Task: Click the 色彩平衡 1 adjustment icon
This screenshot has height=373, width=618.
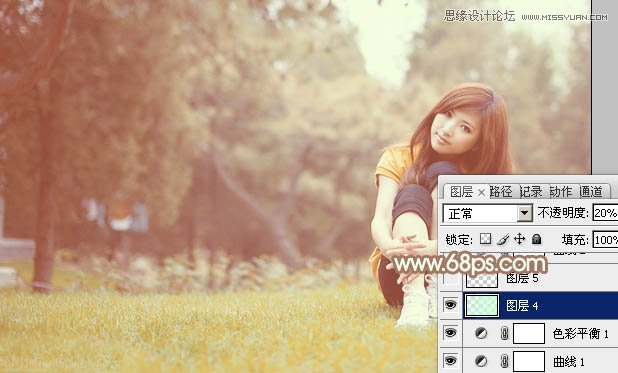Action: pos(481,334)
